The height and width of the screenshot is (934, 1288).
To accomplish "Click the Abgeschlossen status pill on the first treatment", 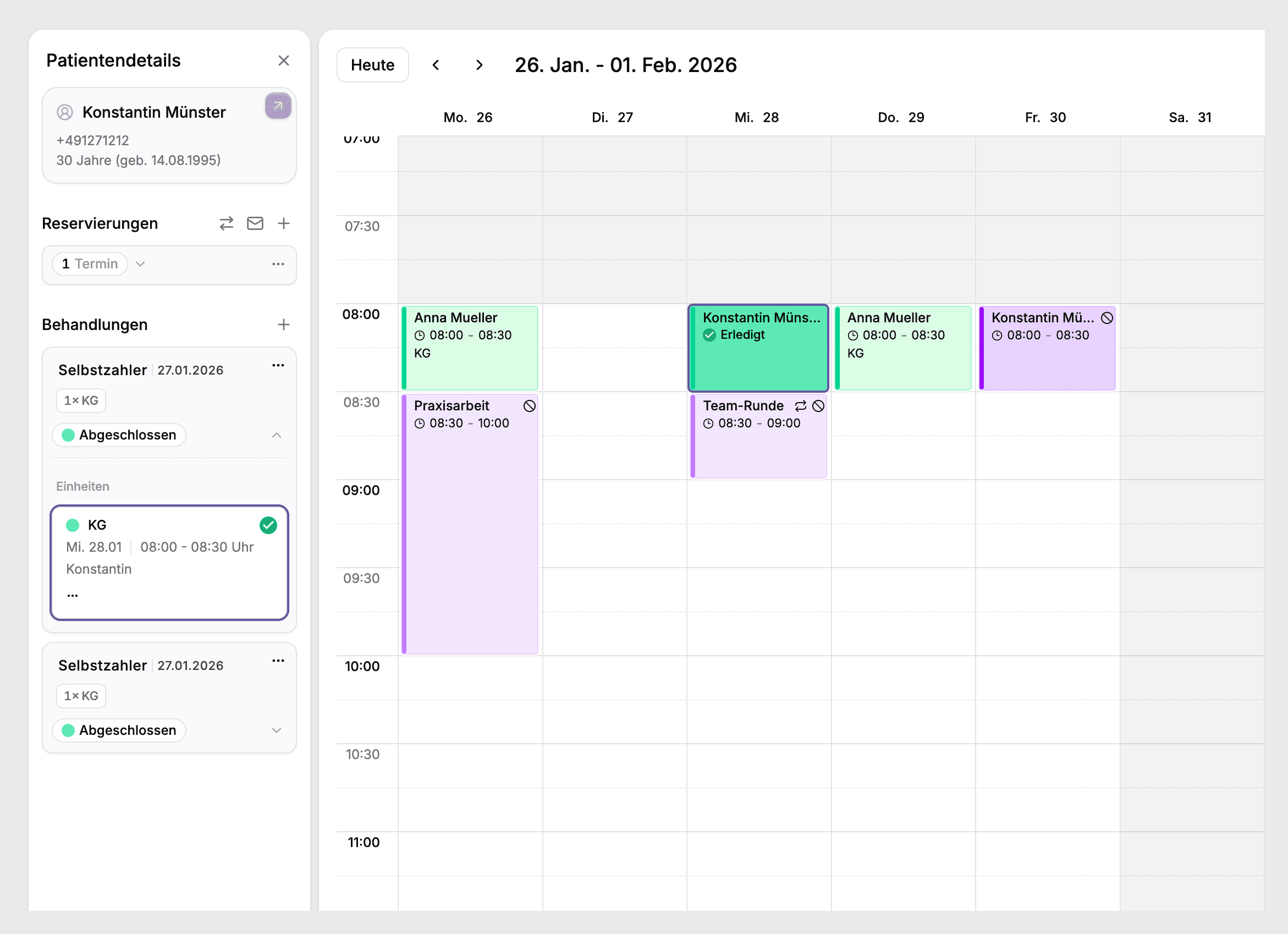I will point(119,435).
